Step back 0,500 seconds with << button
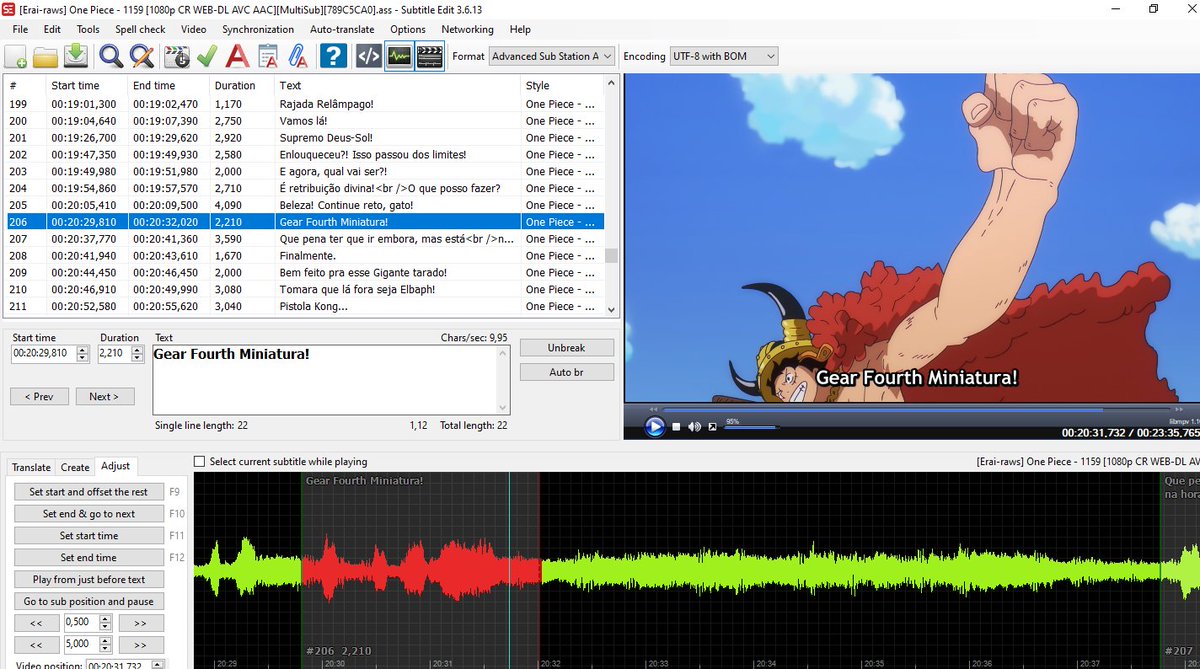Viewport: 1200px width, 669px height. tap(36, 622)
